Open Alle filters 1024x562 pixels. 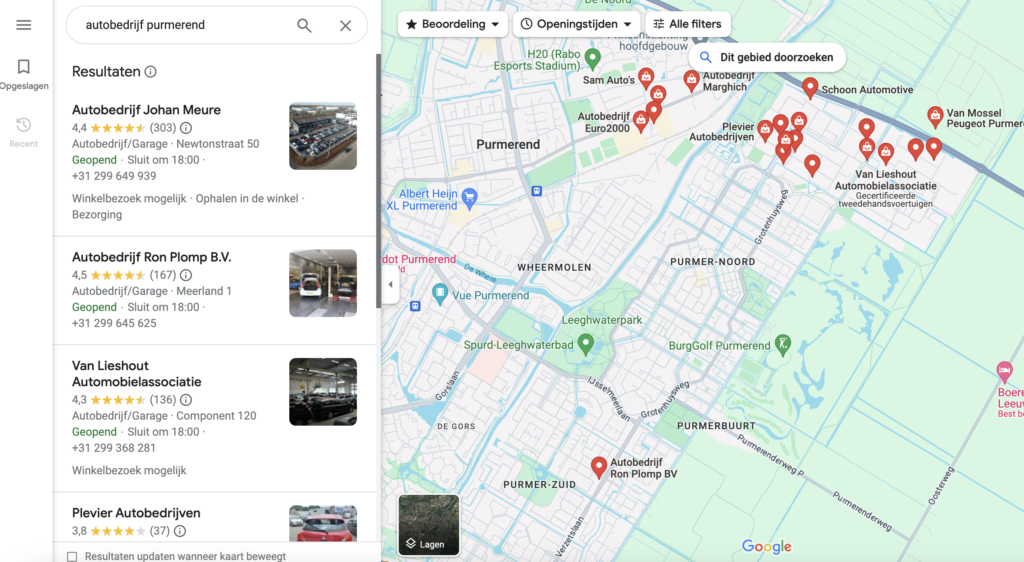pyautogui.click(x=688, y=24)
